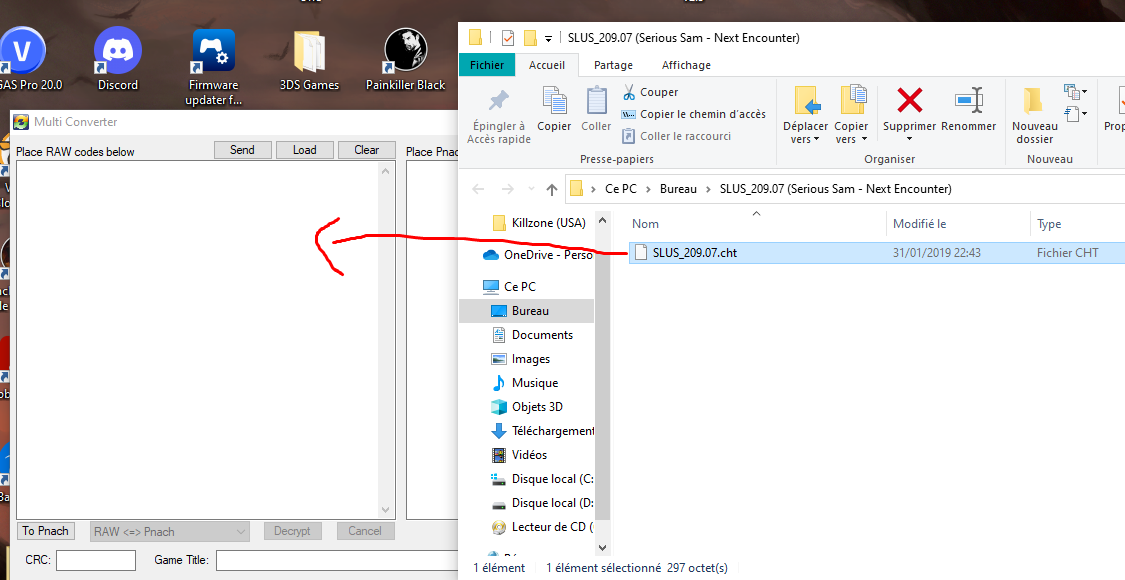Screen dimensions: 1125x580
Task: Select OneDrive - Perso in the navigation pane
Action: pos(538,255)
